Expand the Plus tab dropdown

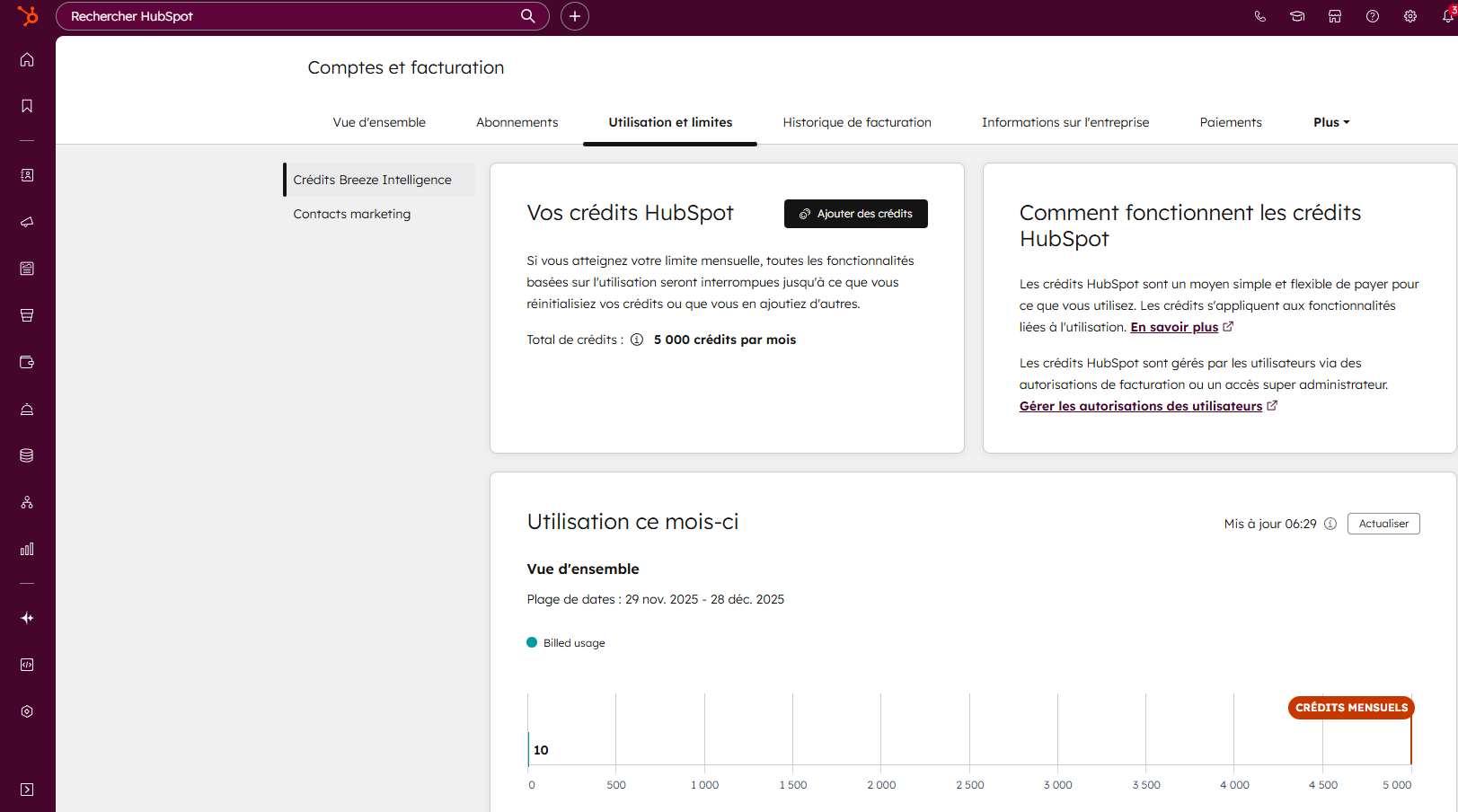pos(1331,122)
